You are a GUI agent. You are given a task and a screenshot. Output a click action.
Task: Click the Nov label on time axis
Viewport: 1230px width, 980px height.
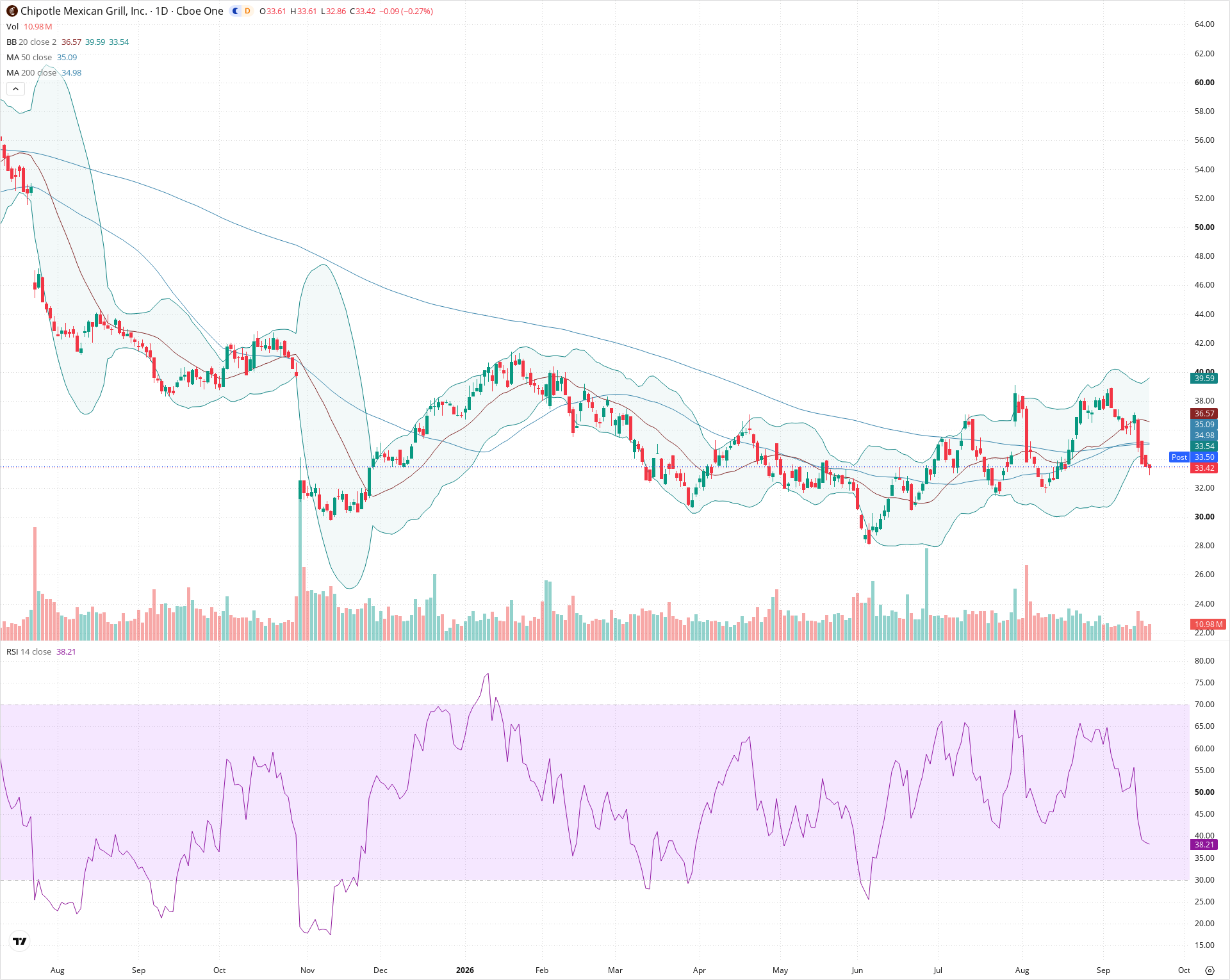(x=307, y=970)
